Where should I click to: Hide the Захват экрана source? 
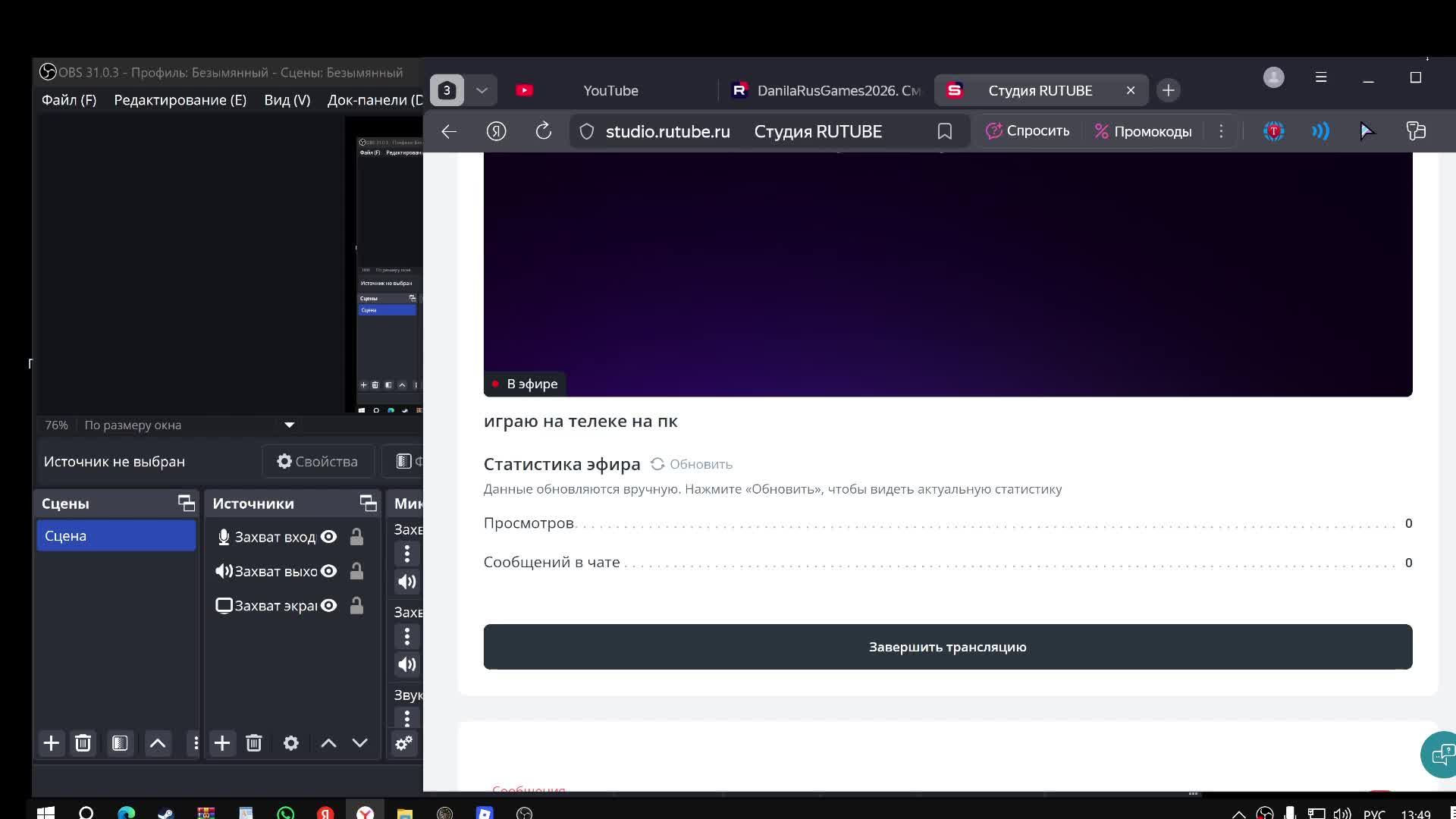[328, 606]
